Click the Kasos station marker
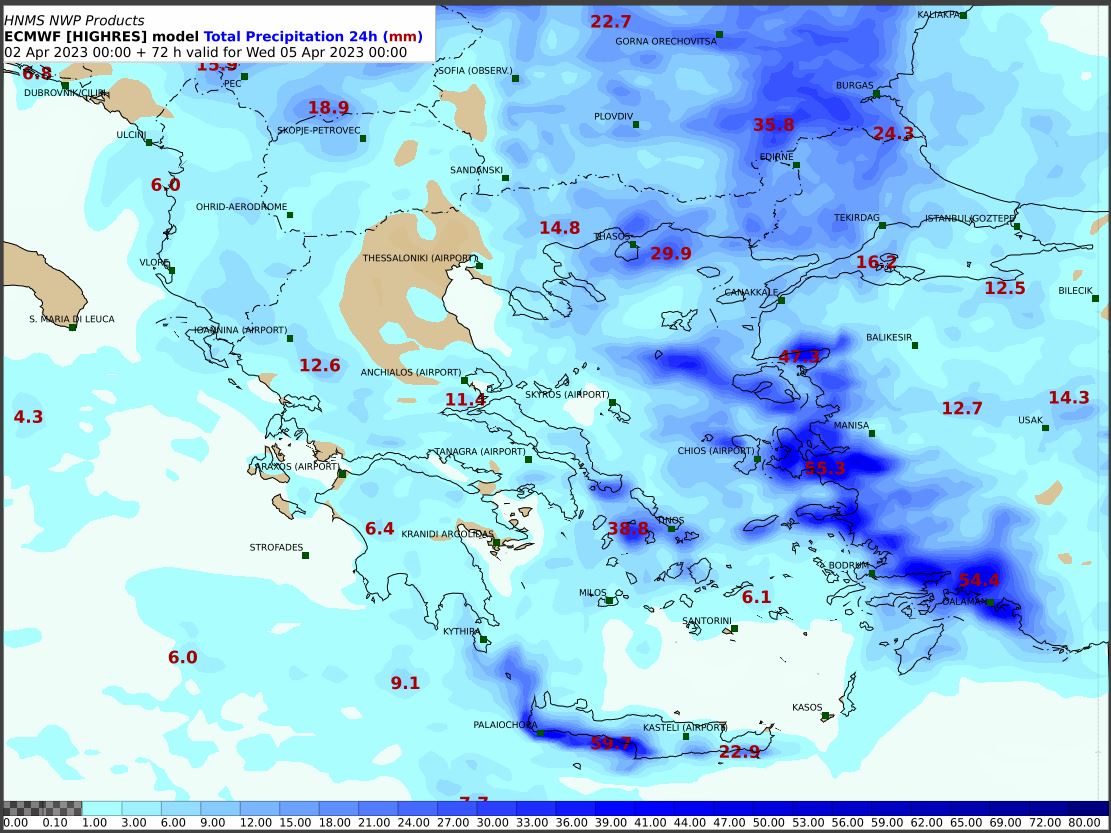 [825, 716]
